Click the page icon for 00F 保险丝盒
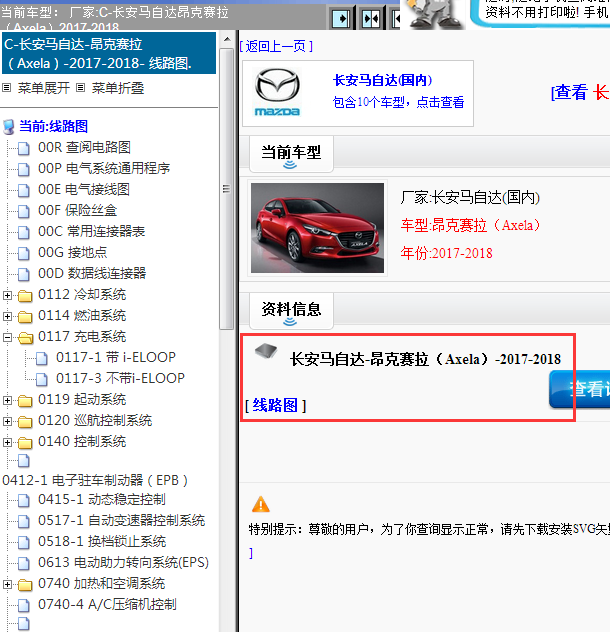Screen dimensions: 610x632 (24, 211)
